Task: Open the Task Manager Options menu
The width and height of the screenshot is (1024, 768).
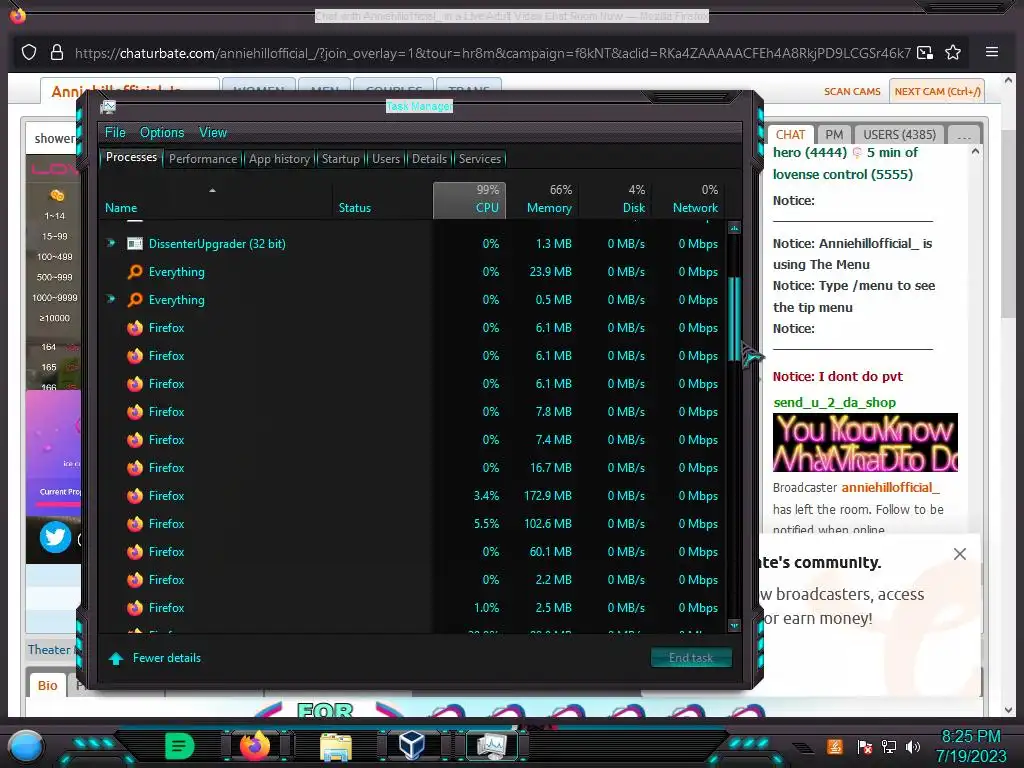Action: pyautogui.click(x=162, y=133)
